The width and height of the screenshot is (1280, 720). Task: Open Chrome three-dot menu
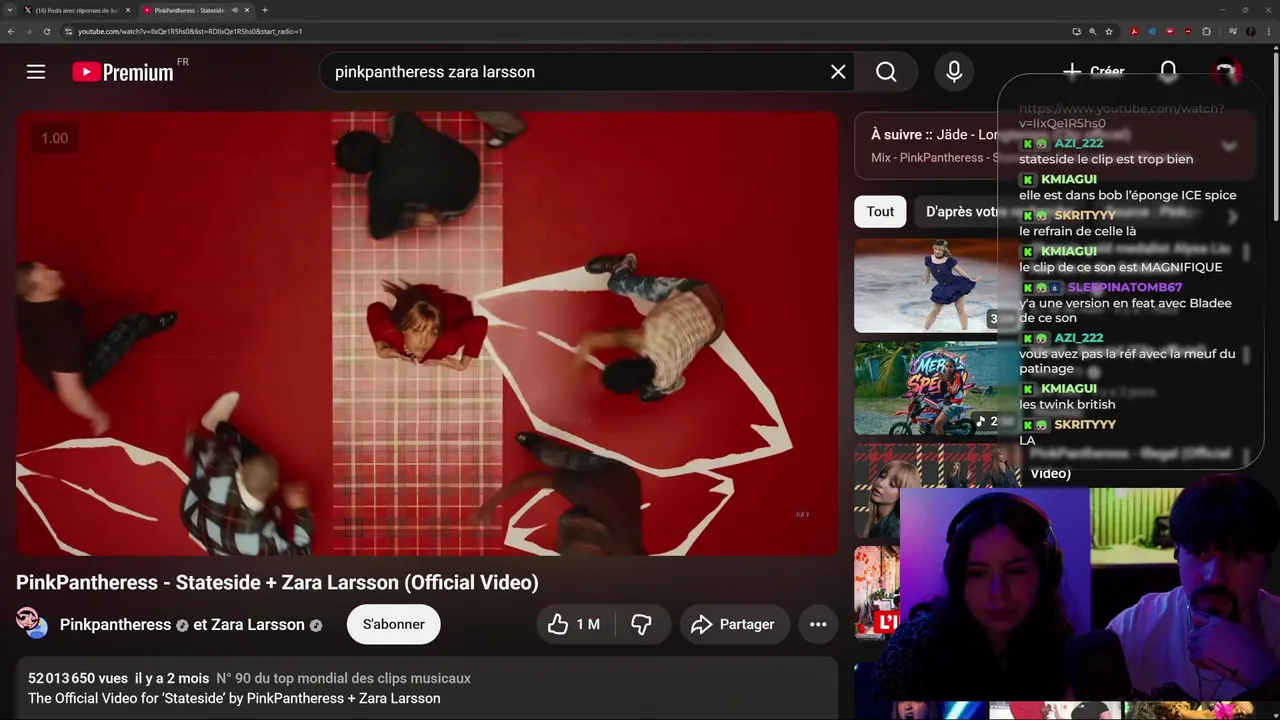[1269, 31]
